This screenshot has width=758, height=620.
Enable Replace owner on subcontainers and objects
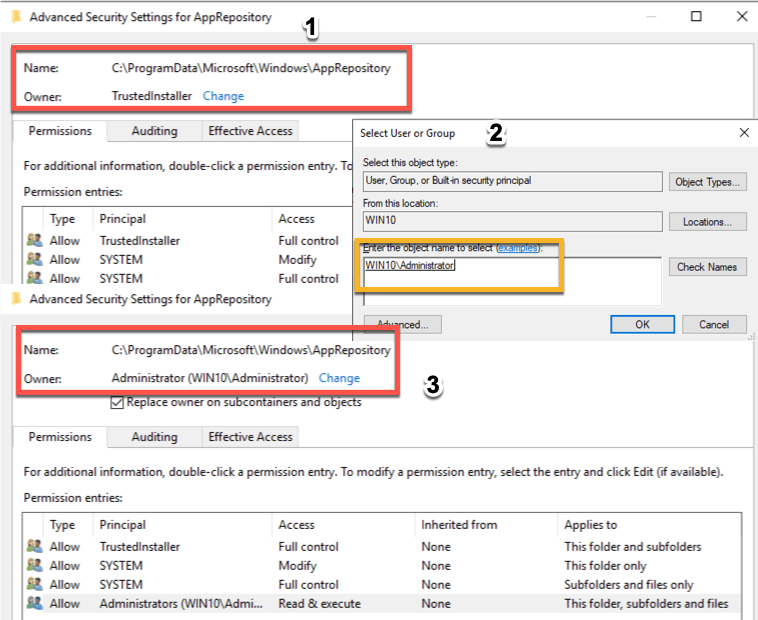[x=117, y=402]
